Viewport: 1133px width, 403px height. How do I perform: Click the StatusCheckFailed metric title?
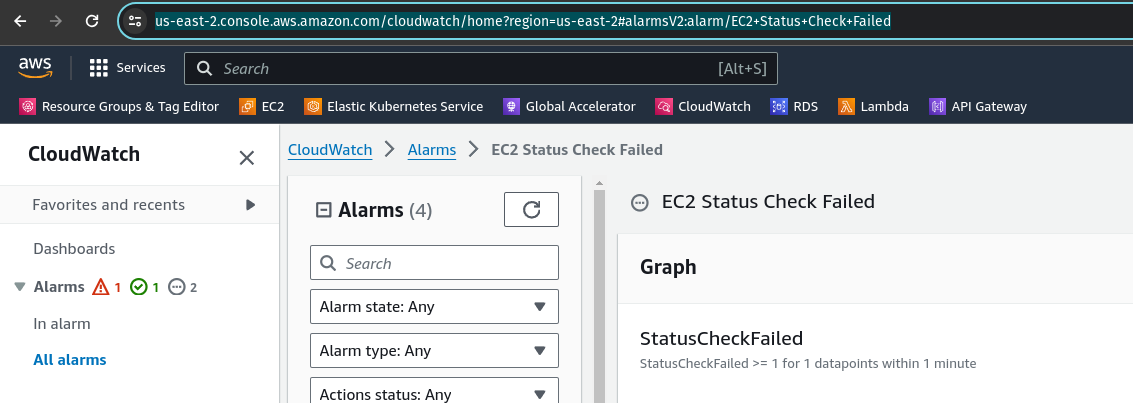pyautogui.click(x=721, y=338)
